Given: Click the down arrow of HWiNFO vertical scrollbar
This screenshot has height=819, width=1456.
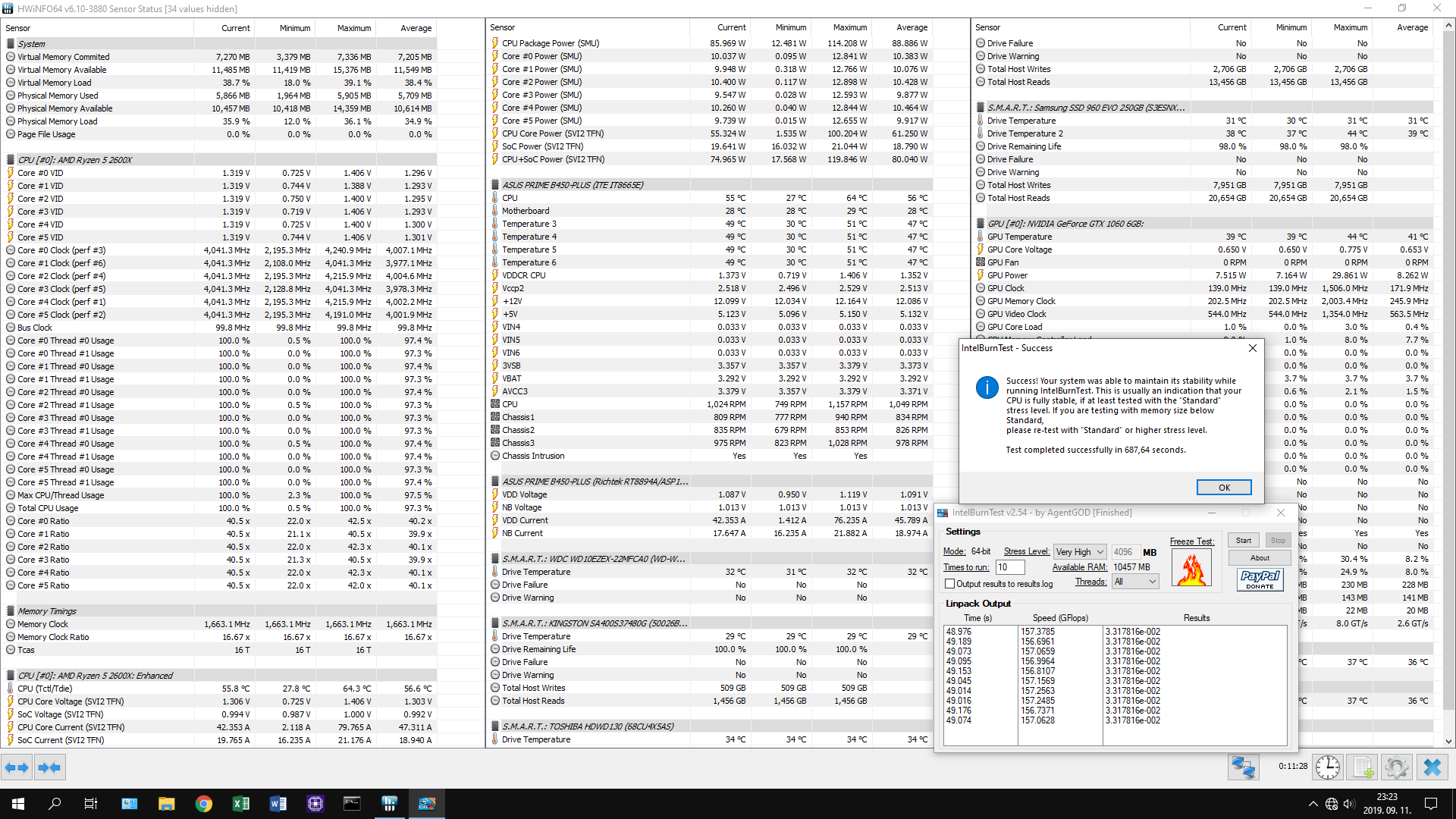Looking at the screenshot, I should pyautogui.click(x=1448, y=742).
